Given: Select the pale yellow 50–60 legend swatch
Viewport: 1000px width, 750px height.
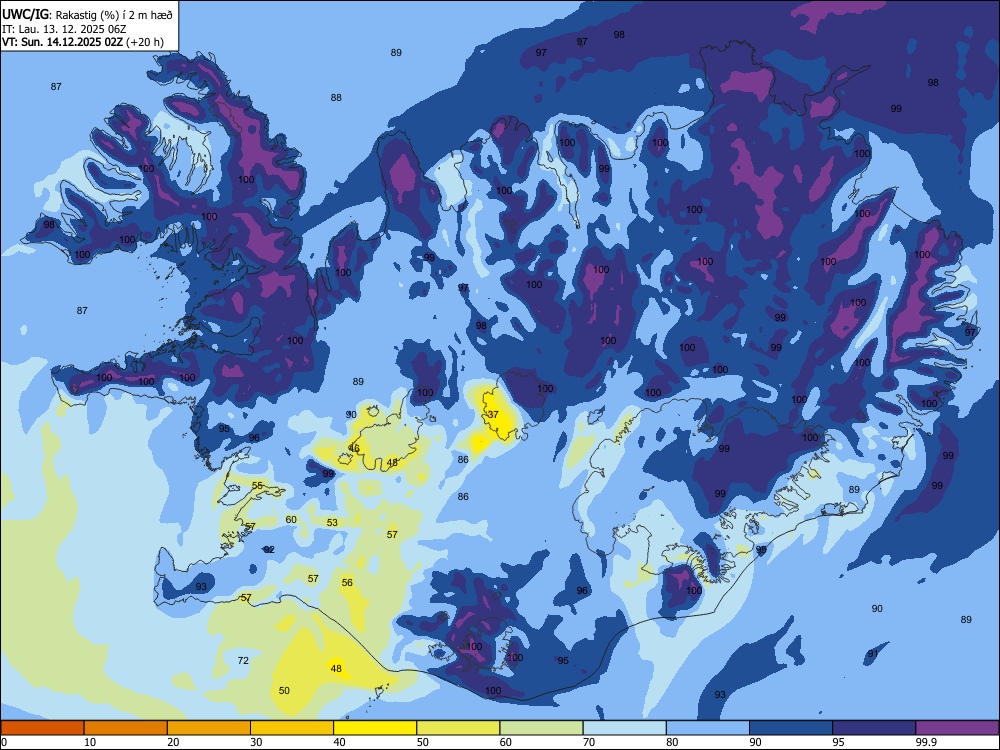Looking at the screenshot, I should [459, 728].
